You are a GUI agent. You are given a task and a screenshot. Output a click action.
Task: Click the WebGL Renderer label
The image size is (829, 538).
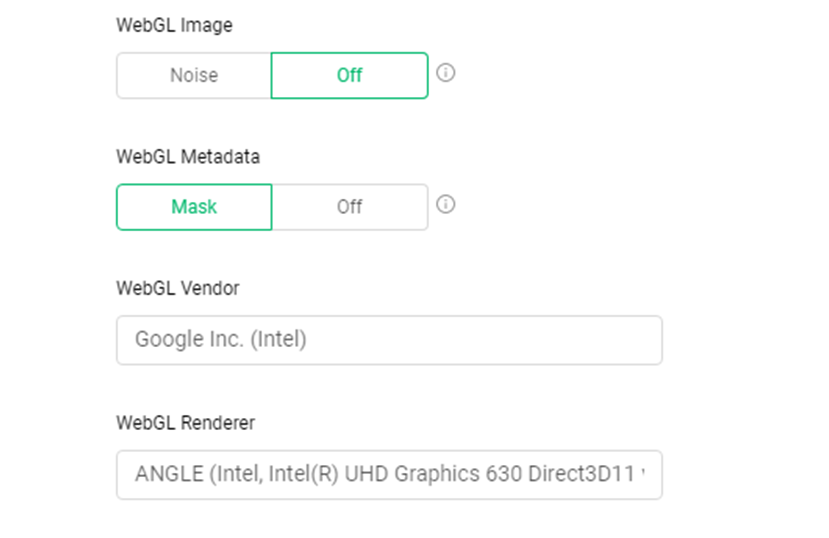pyautogui.click(x=185, y=422)
